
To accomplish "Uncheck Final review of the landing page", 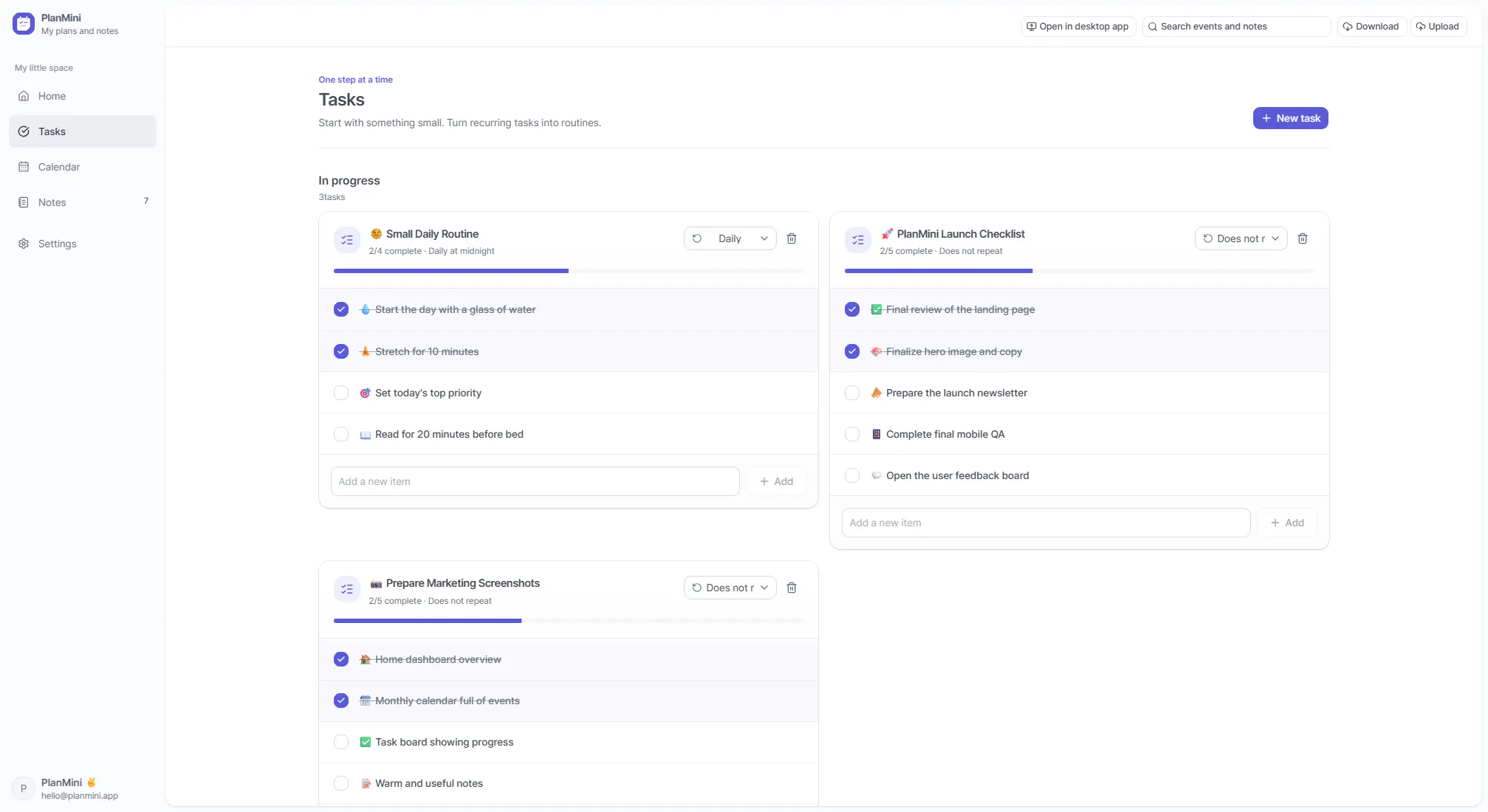I will [852, 309].
